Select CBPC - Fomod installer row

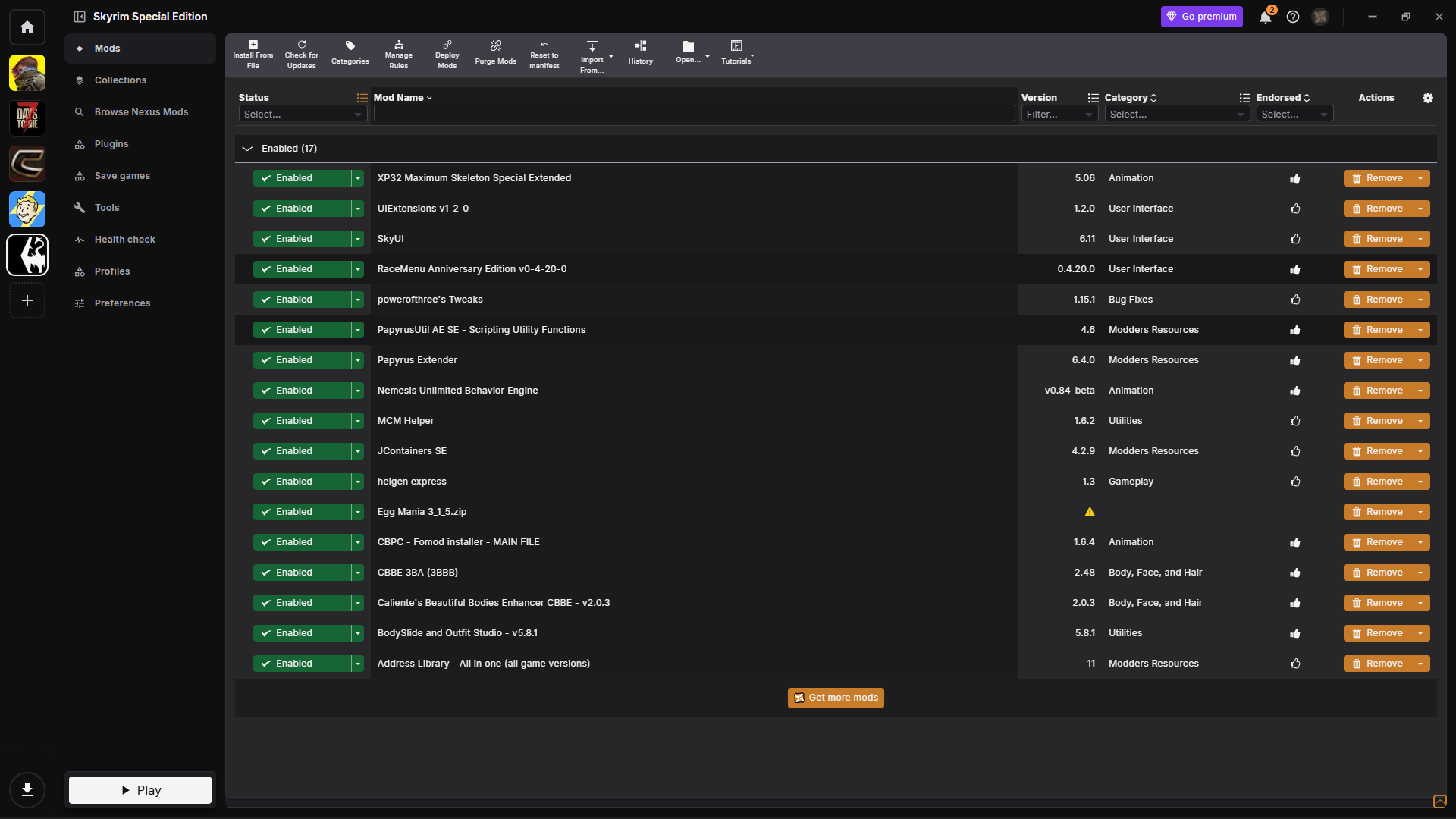pos(836,542)
